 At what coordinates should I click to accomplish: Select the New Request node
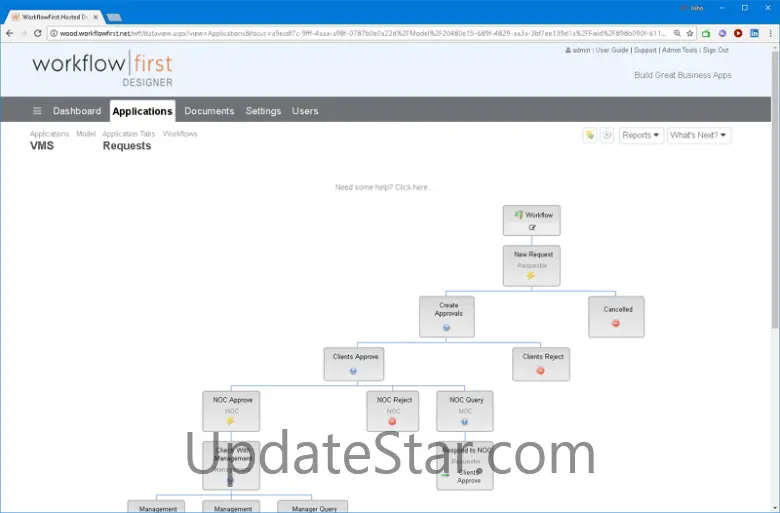pyautogui.click(x=531, y=265)
